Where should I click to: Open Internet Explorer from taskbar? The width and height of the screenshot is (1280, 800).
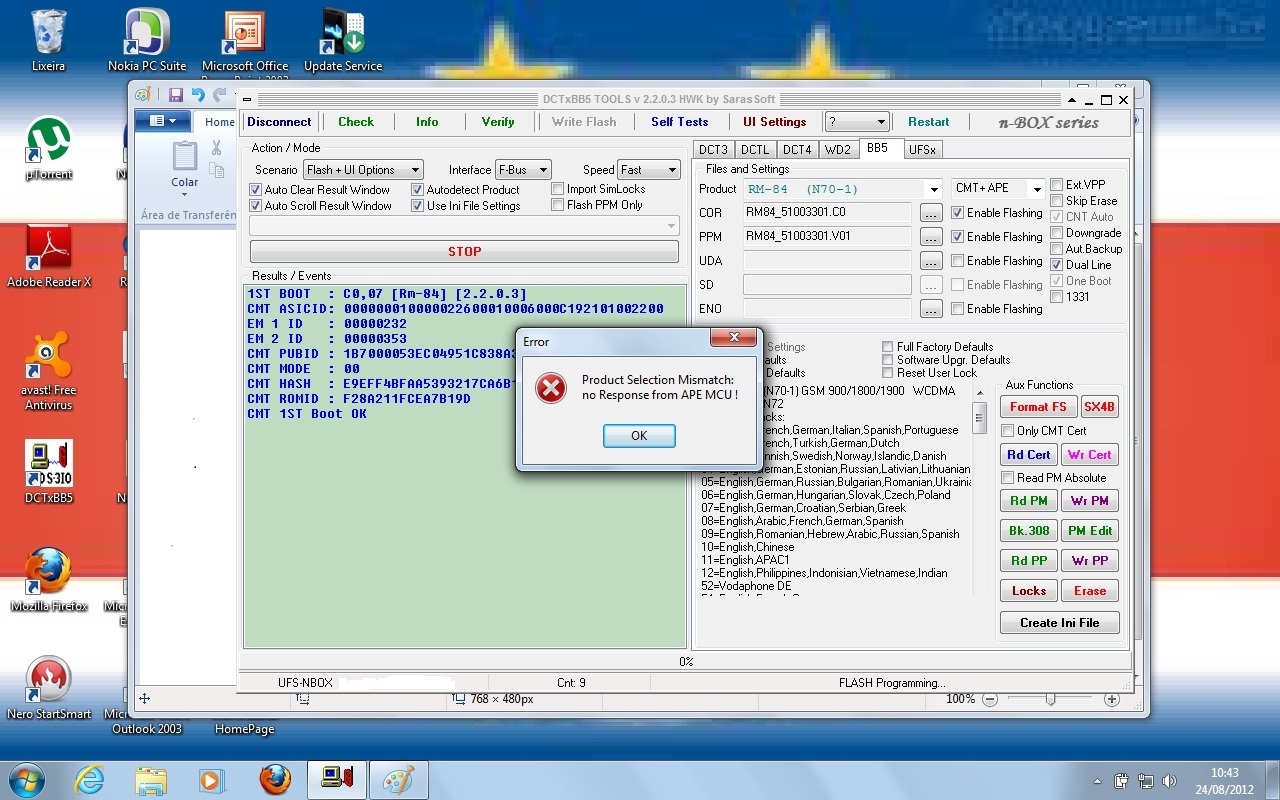coord(90,779)
